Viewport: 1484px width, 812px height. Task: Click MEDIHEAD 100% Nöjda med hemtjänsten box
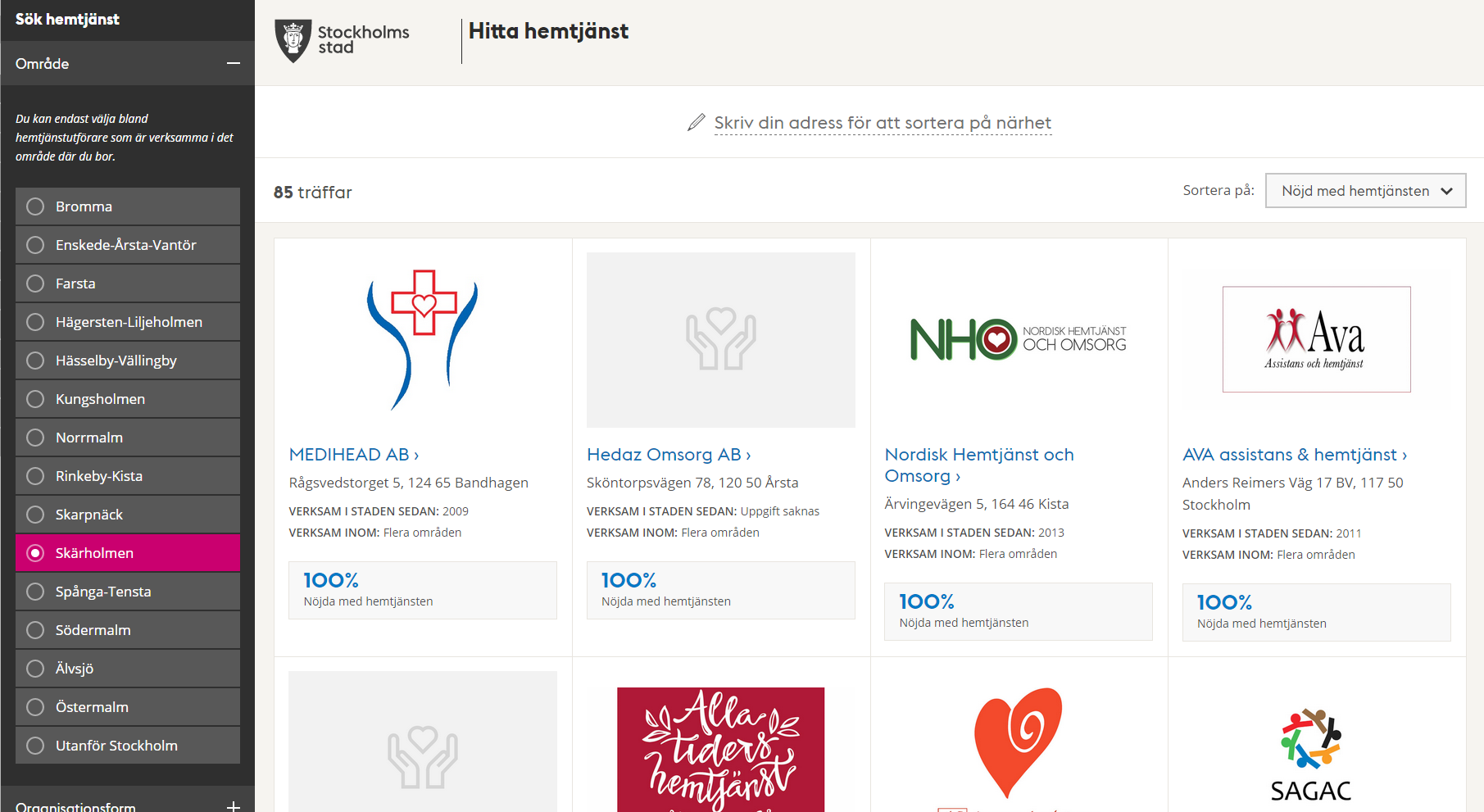click(423, 590)
